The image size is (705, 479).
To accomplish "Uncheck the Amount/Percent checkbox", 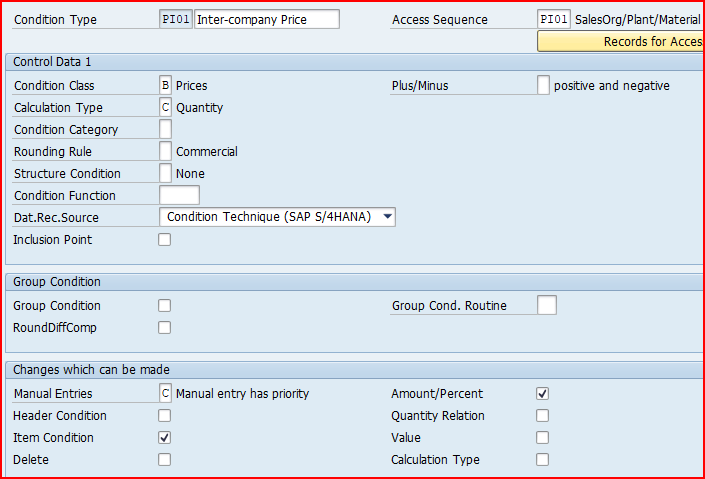I will (542, 394).
